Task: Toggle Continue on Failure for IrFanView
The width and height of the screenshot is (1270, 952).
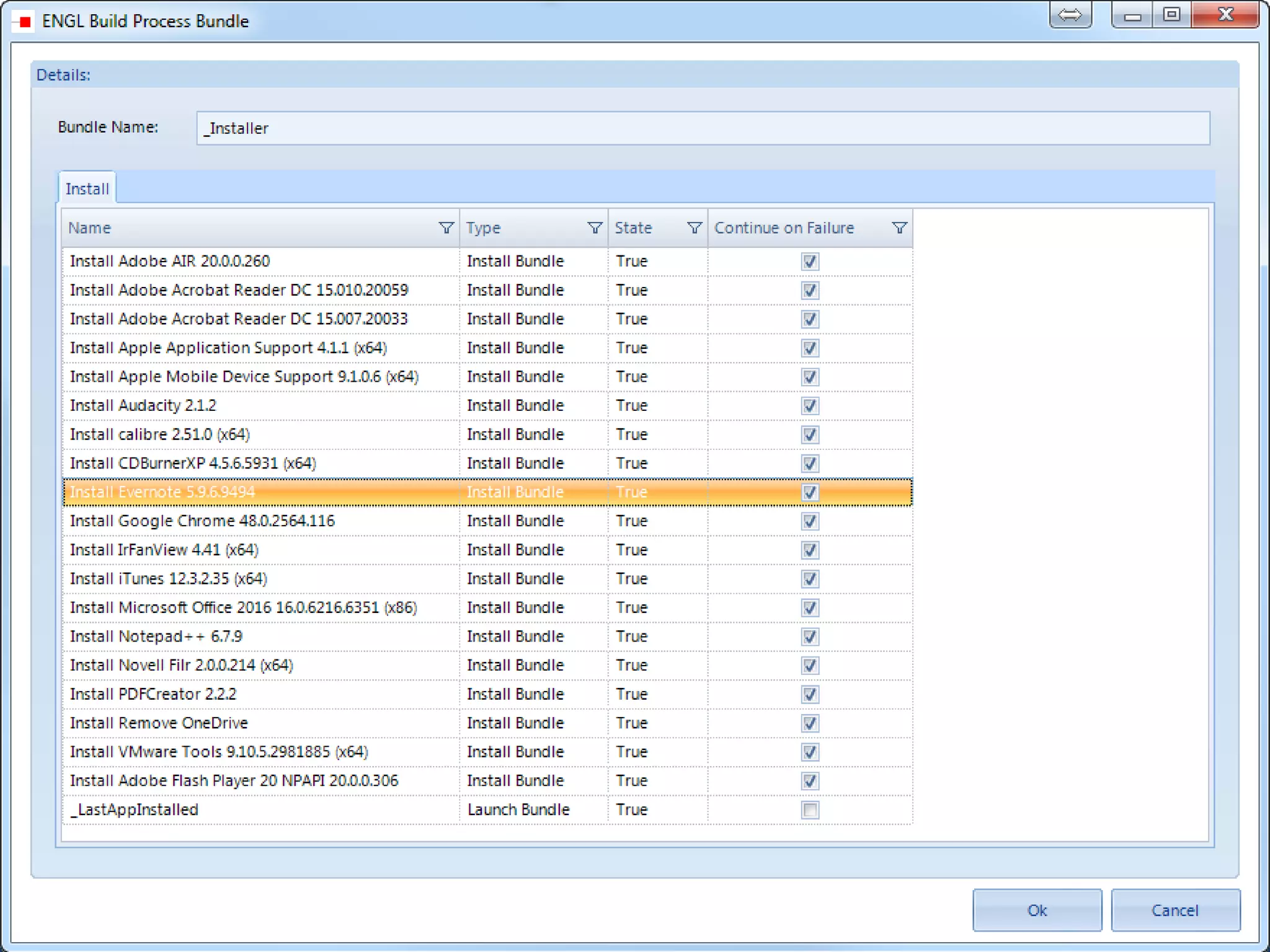Action: coord(810,550)
